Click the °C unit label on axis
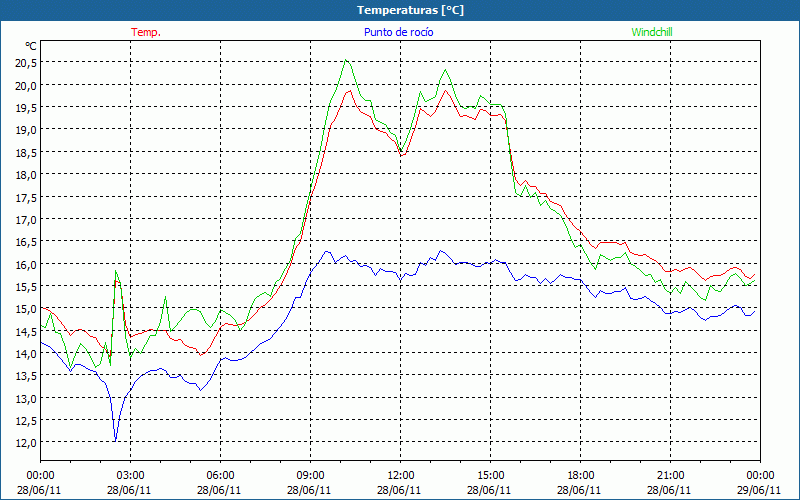Screen dimensions: 800x500 (x=31, y=46)
